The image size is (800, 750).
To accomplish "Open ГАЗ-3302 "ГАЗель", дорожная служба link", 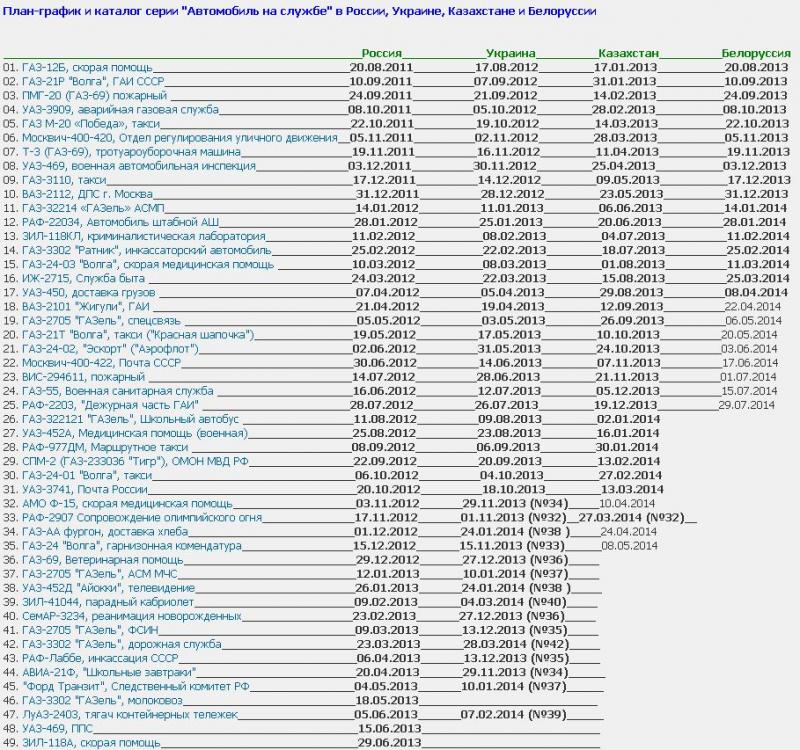I will point(121,644).
